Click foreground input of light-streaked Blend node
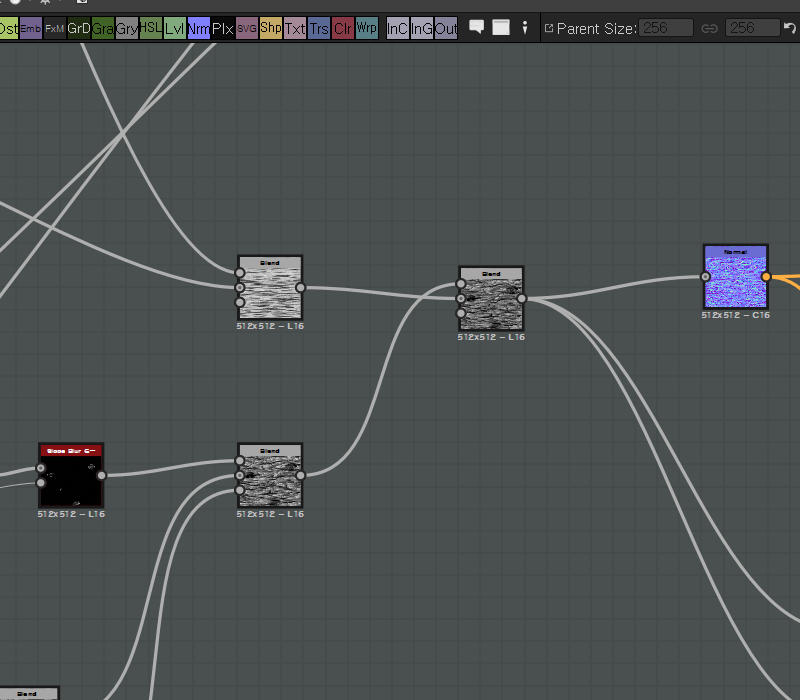The image size is (800, 700). pyautogui.click(x=240, y=273)
